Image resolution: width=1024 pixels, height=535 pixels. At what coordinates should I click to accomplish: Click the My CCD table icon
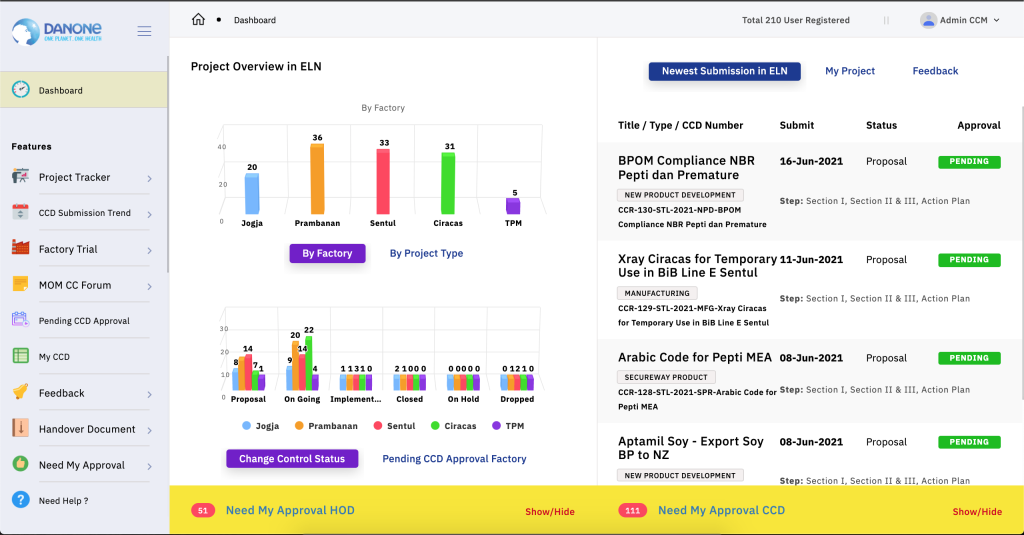(x=20, y=356)
